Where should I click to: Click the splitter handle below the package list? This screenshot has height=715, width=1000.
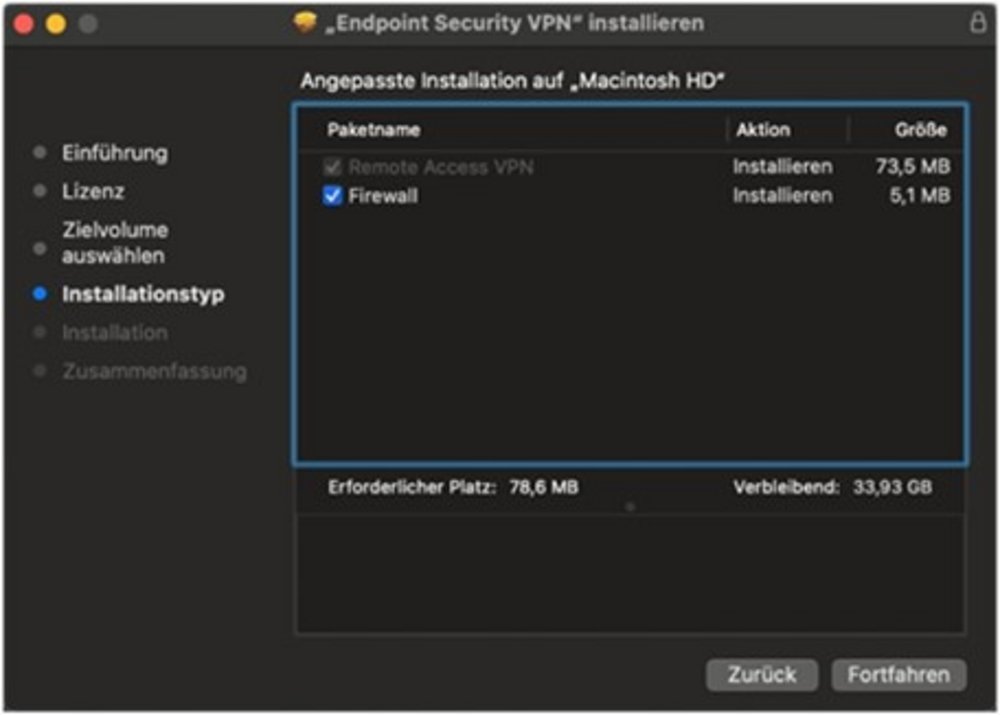[630, 507]
